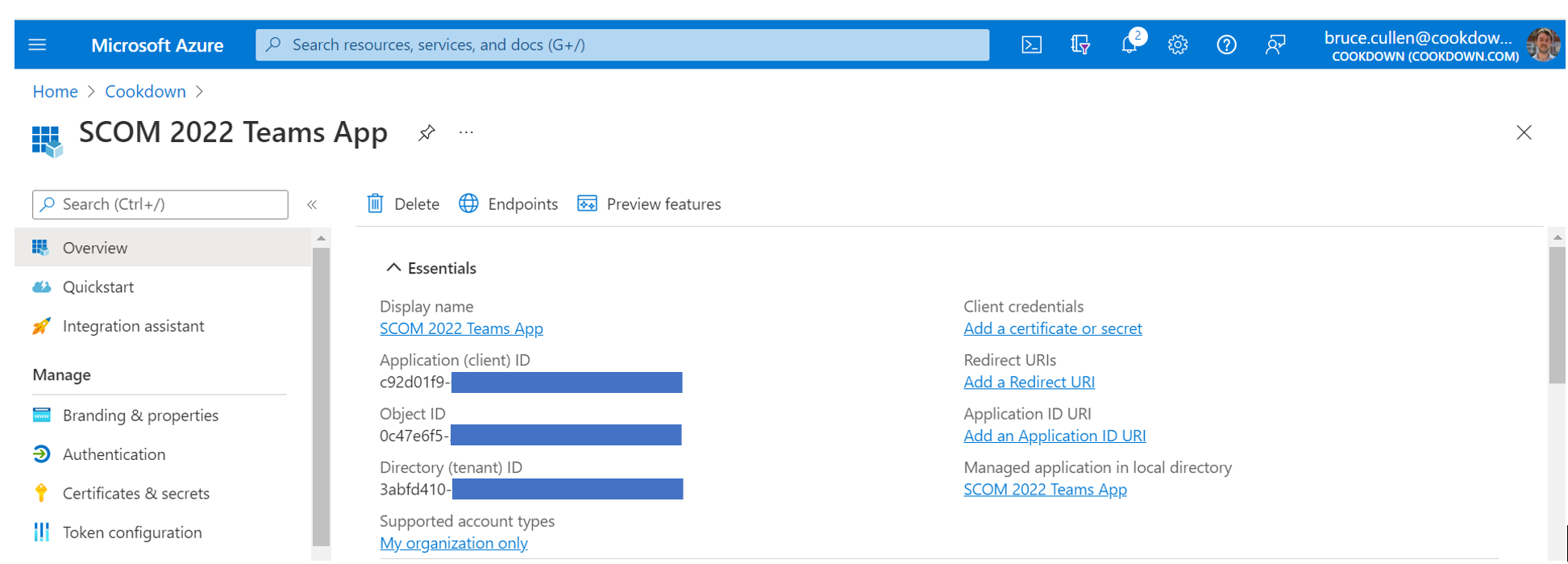Screen dimensions: 1568x564
Task: Click the Directory (tenant) ID value 3abfd410-
Action: pos(416,489)
